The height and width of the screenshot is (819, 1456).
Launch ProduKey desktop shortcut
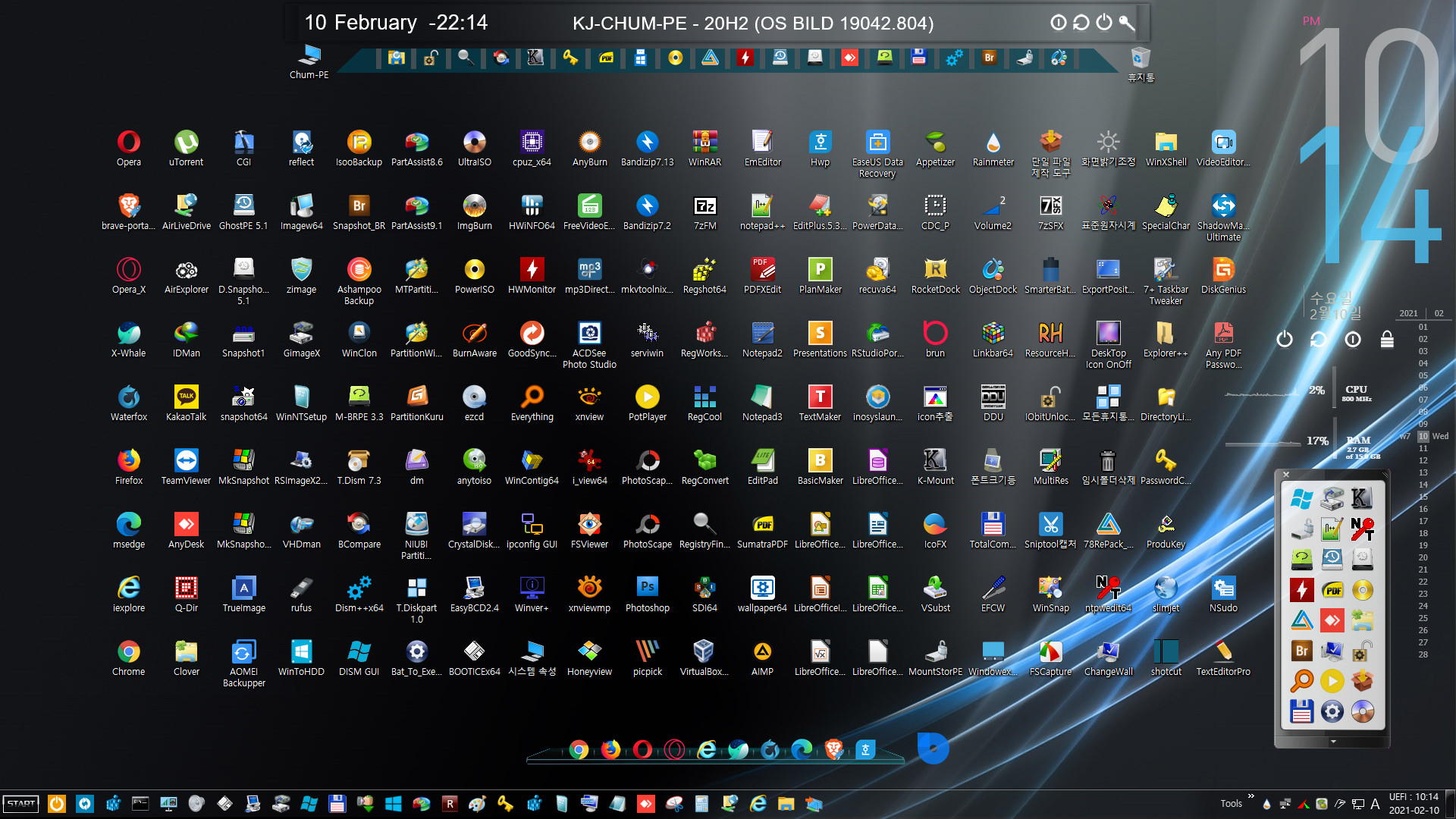coord(1166,530)
